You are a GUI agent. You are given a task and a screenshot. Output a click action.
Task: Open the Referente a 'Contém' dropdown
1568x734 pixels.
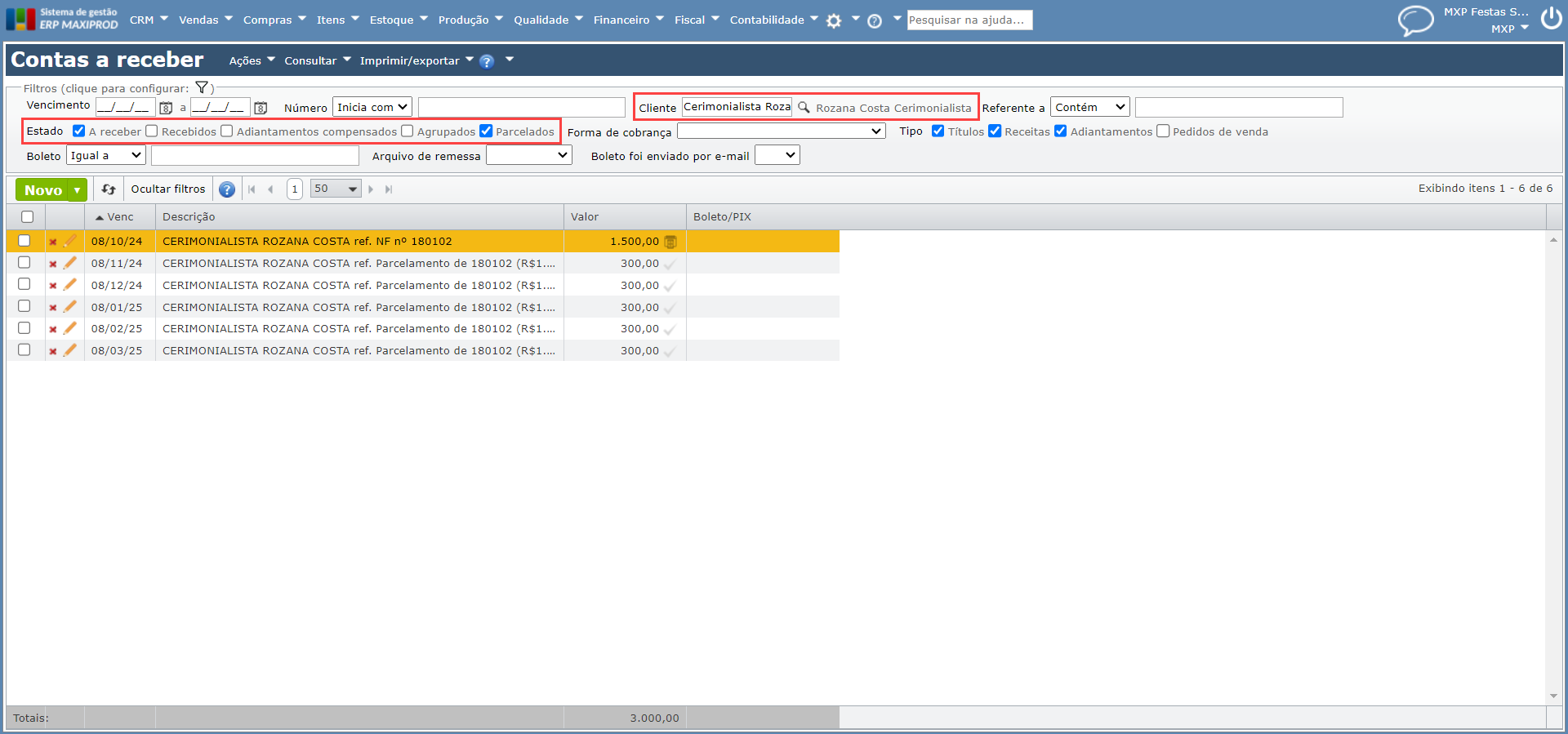pyautogui.click(x=1090, y=107)
